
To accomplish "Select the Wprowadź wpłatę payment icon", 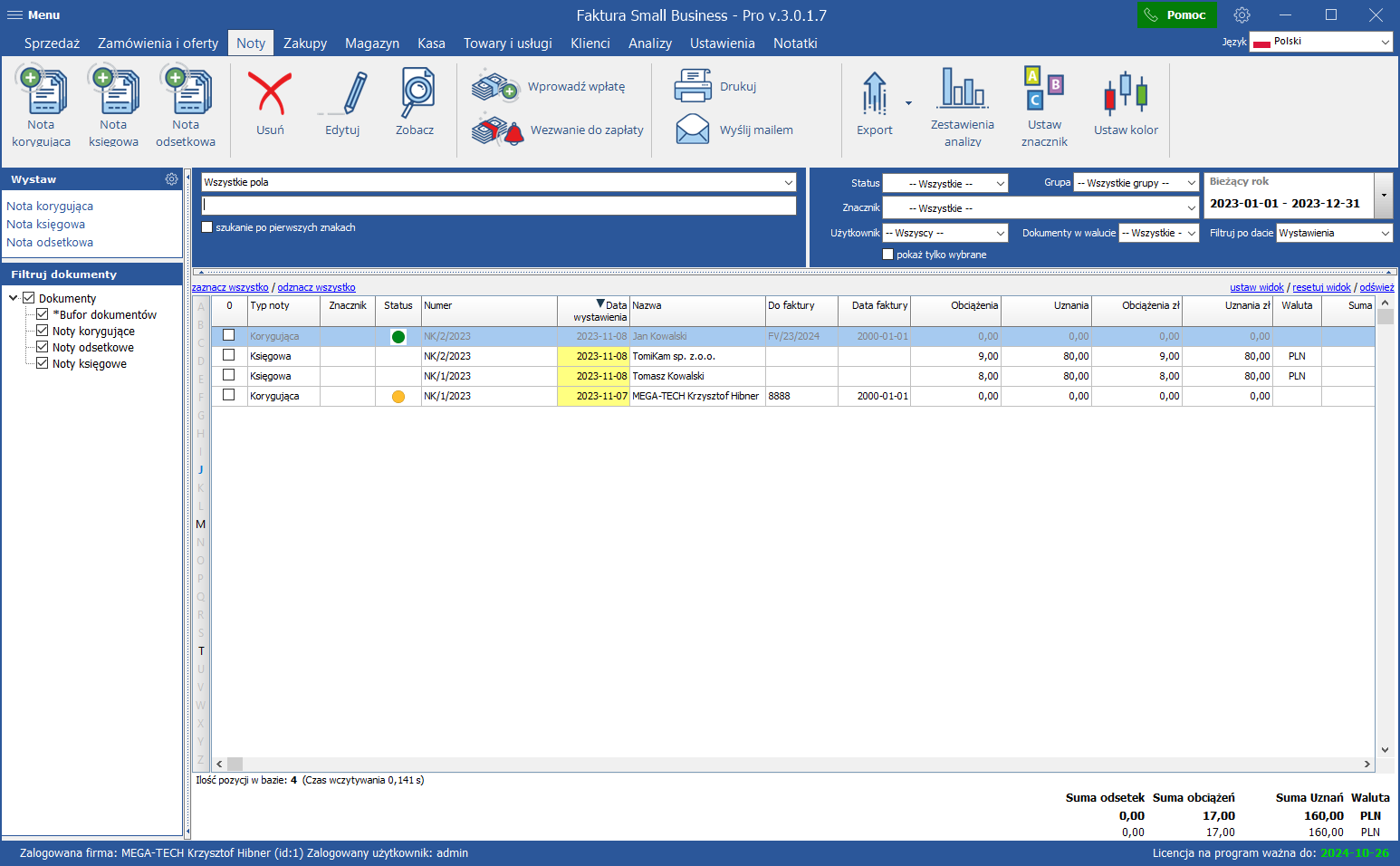I will click(494, 87).
